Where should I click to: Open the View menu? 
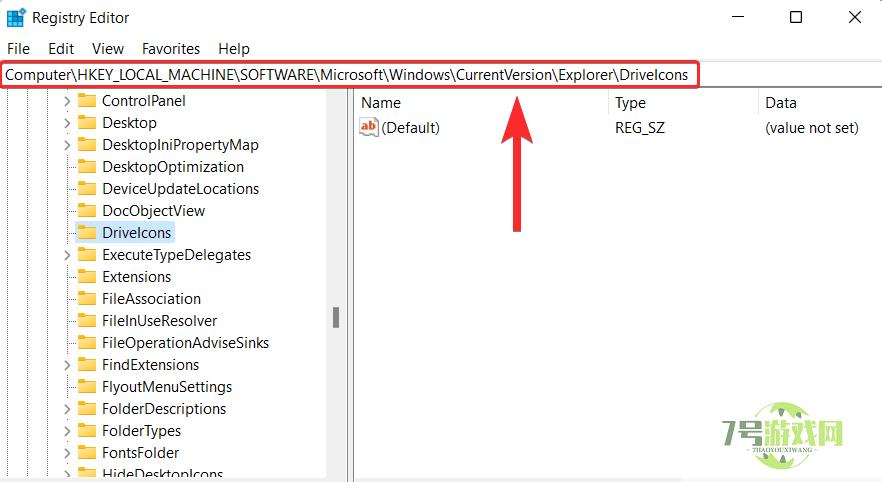coord(107,49)
